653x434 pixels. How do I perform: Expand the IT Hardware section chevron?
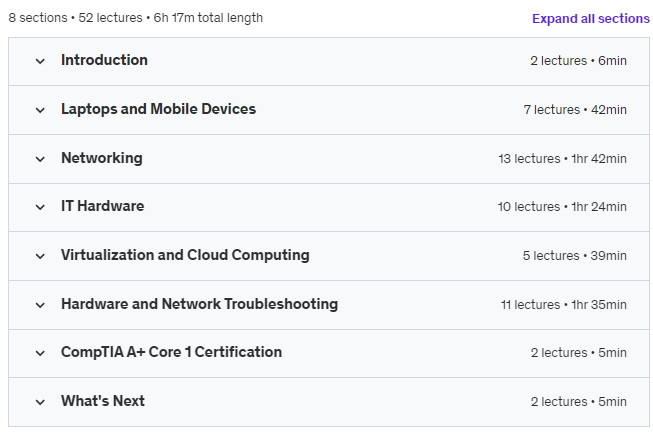(x=40, y=207)
